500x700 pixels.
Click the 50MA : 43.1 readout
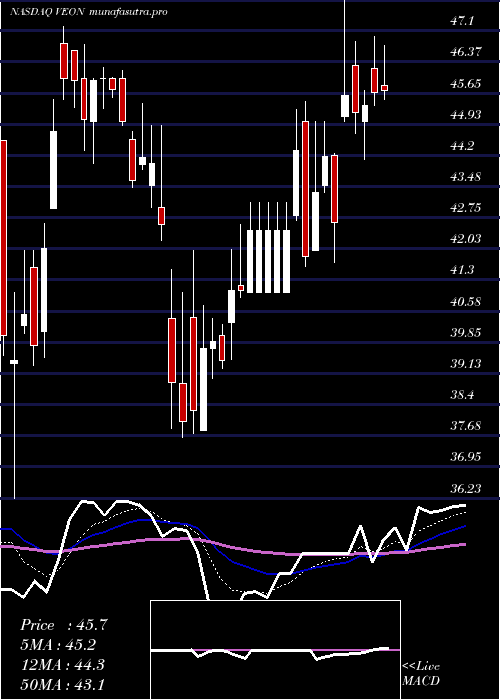pyautogui.click(x=63, y=684)
